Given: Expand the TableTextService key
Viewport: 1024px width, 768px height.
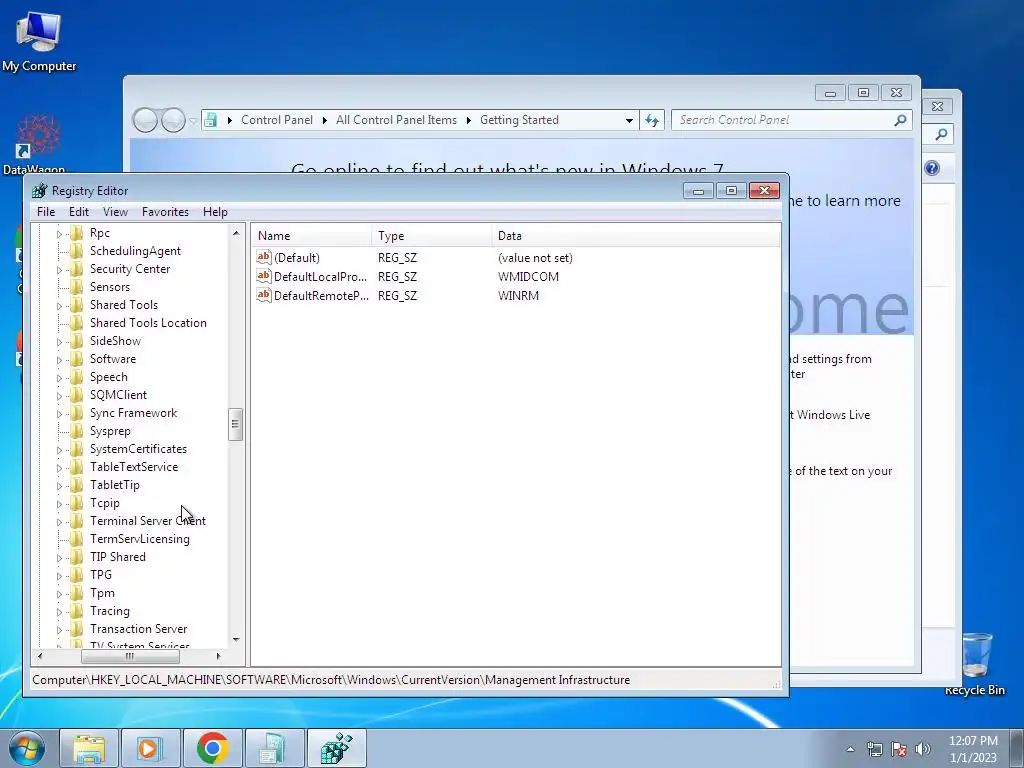Looking at the screenshot, I should coord(59,467).
